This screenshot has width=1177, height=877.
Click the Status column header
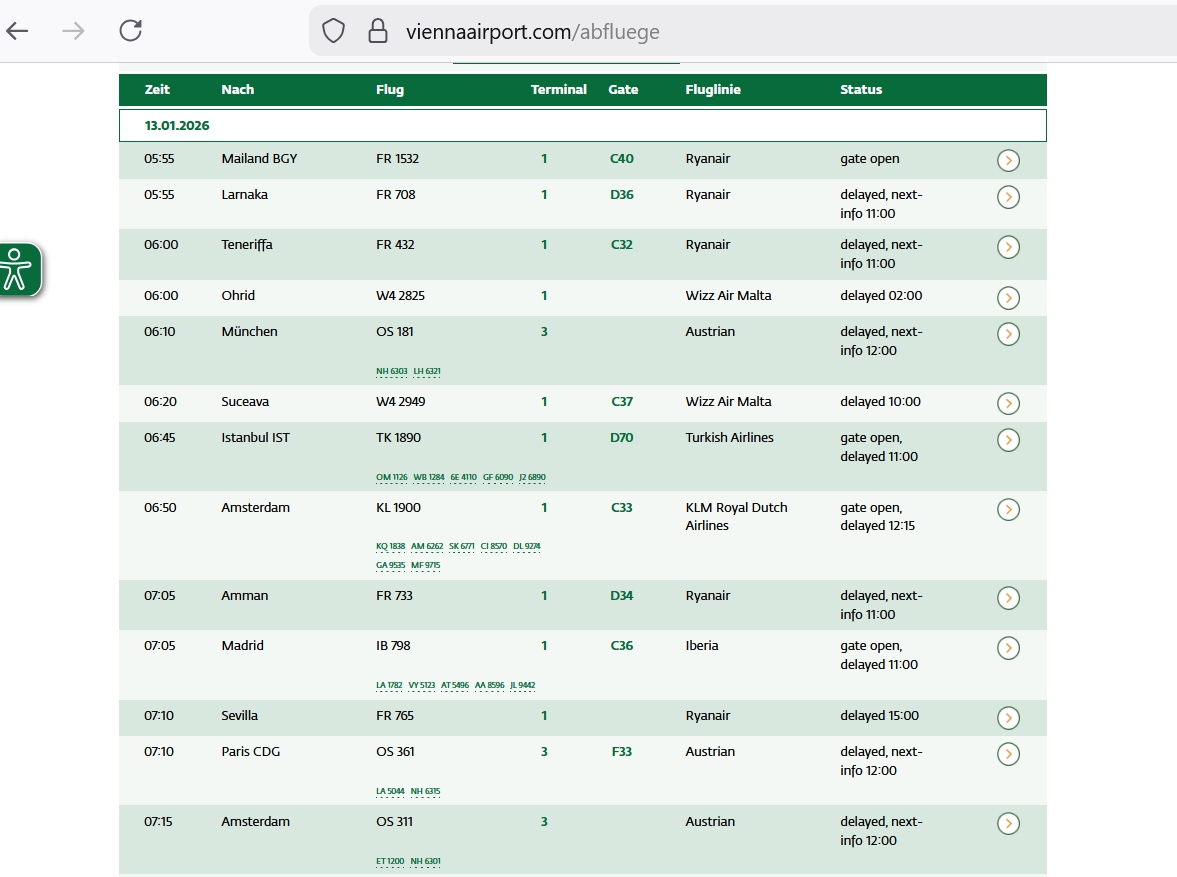(x=860, y=89)
